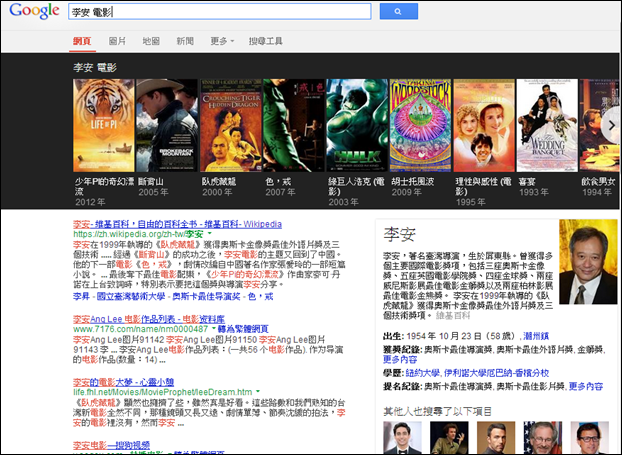Open the 李安的電影大夢 - 心靈小憩 result
This screenshot has width=622, height=455.
click(x=123, y=382)
